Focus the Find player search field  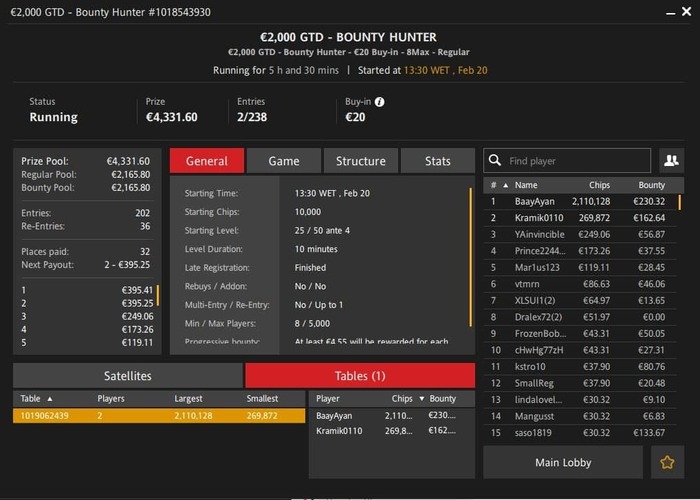(567, 161)
